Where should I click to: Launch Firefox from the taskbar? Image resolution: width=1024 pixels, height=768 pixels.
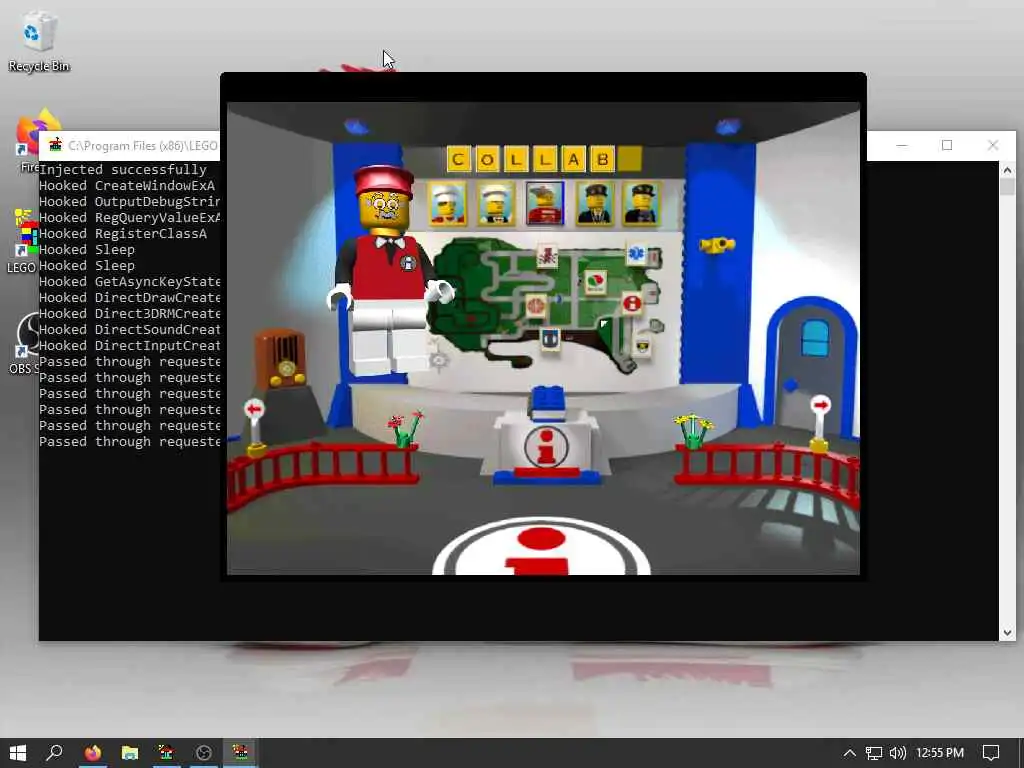[x=92, y=753]
